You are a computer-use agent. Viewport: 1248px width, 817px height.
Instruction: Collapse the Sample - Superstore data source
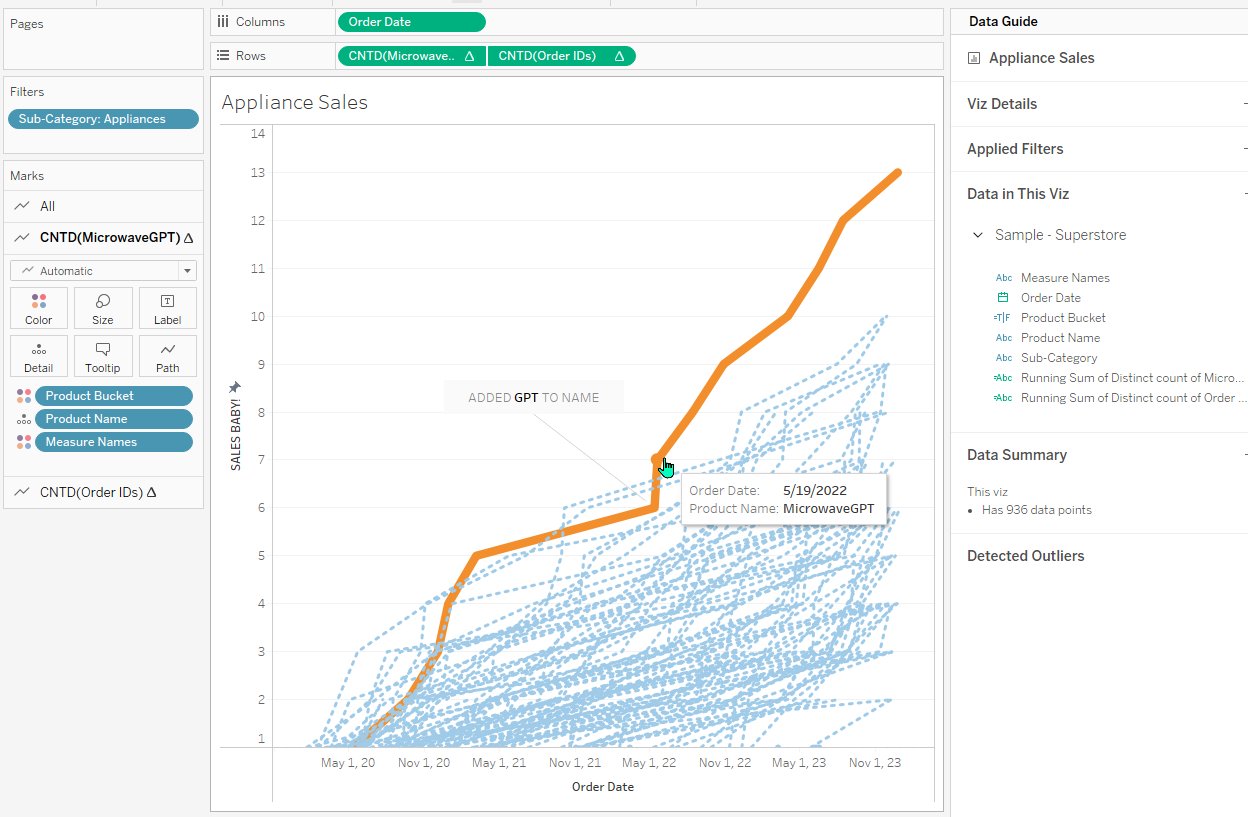coord(977,236)
